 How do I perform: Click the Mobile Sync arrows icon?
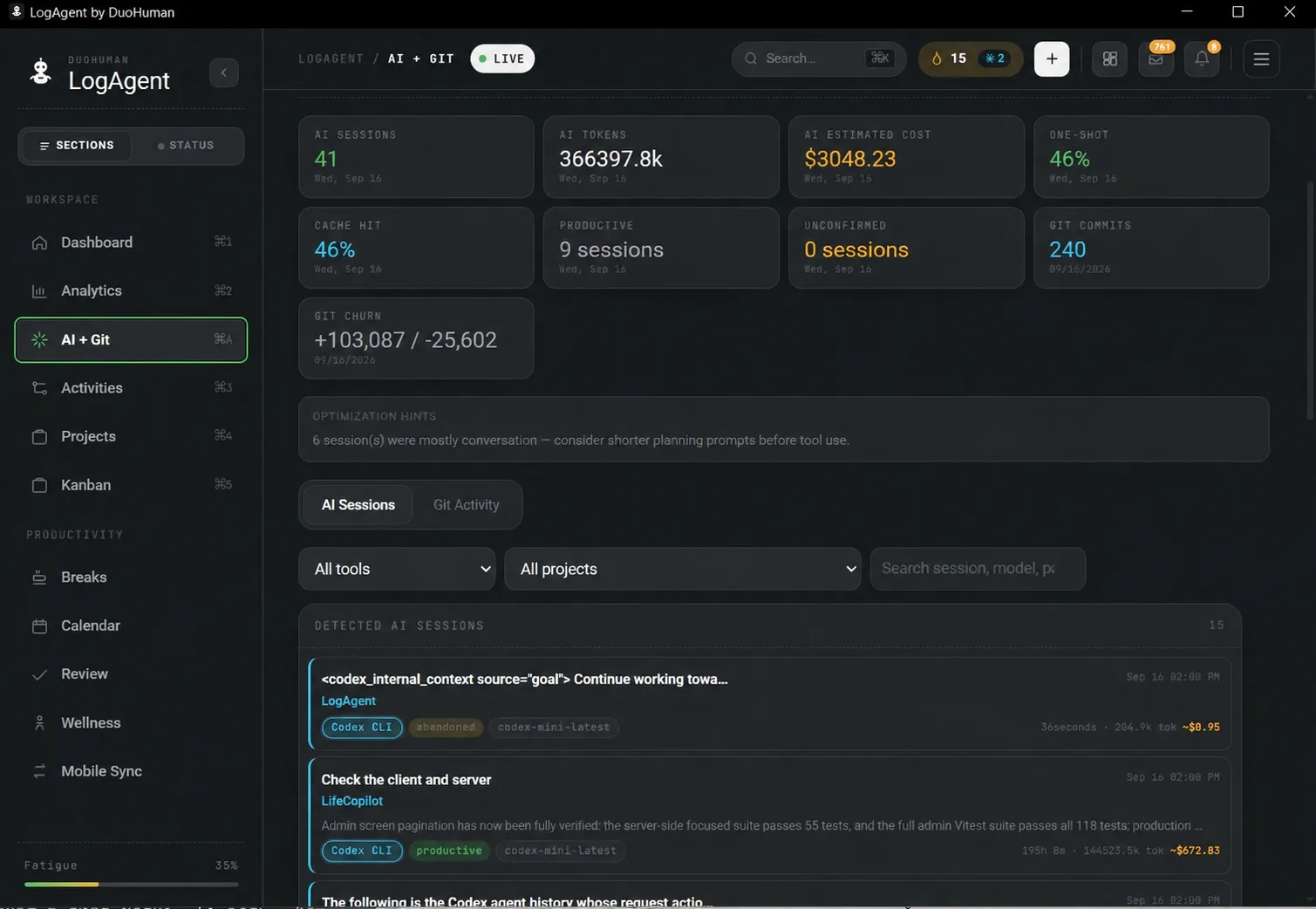tap(39, 771)
